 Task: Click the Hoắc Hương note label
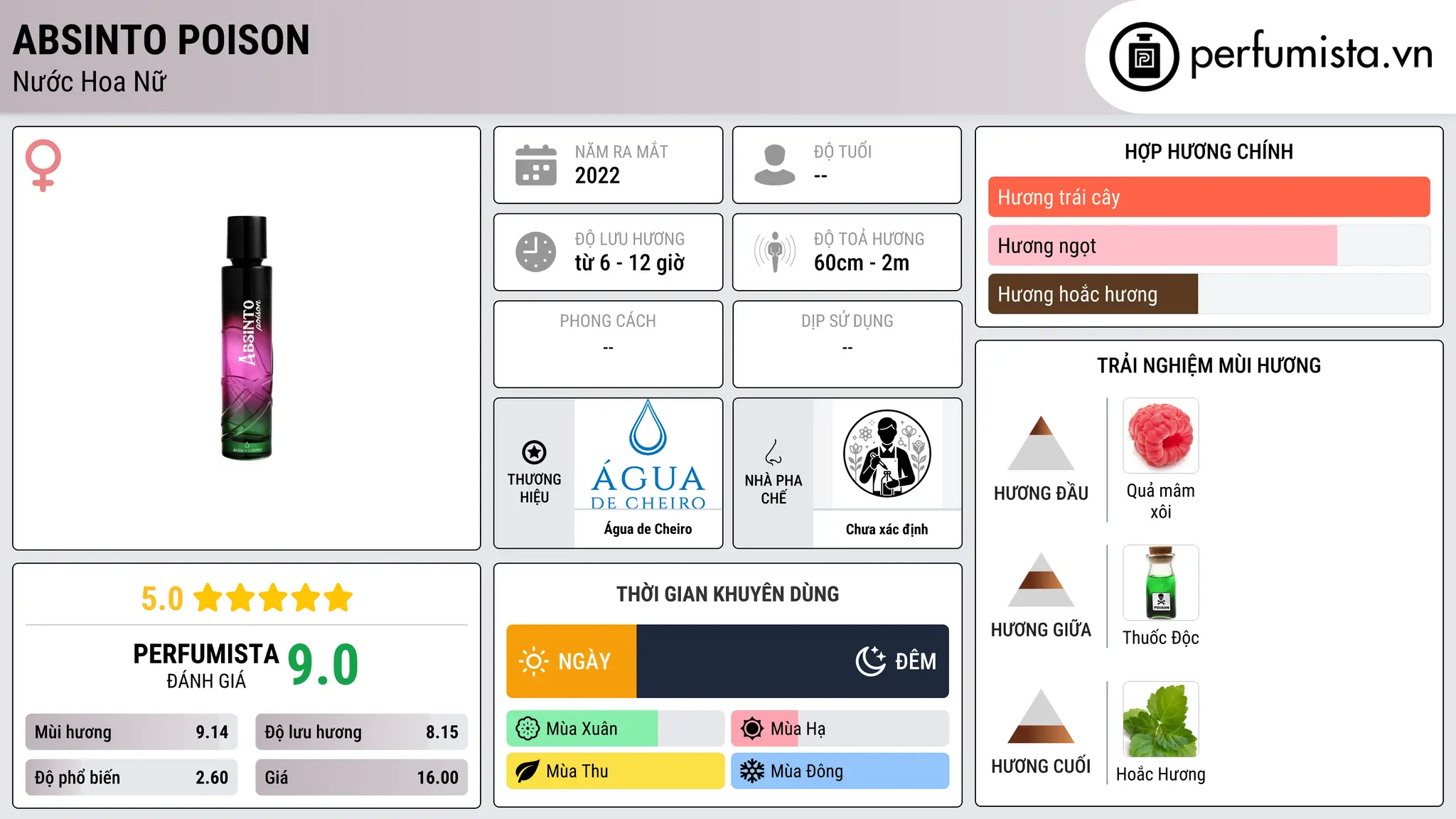[1161, 774]
